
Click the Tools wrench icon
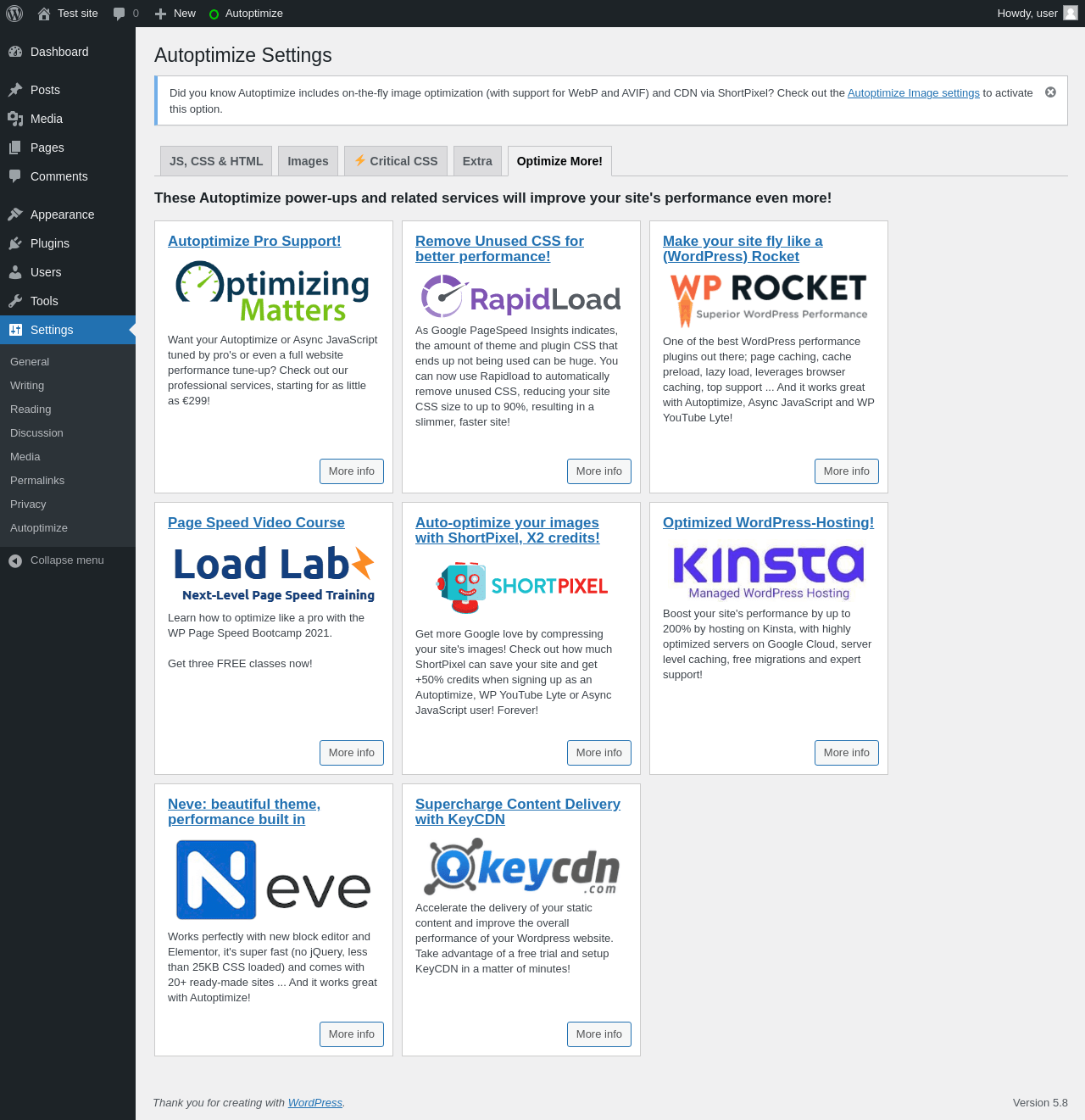click(15, 301)
